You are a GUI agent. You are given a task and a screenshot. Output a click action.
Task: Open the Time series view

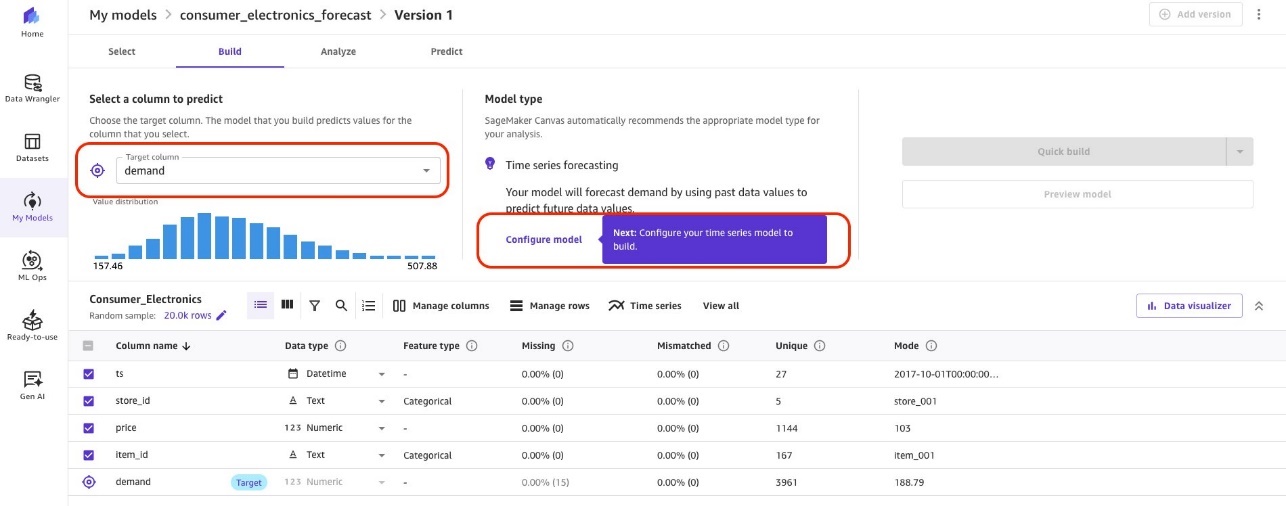(x=645, y=306)
